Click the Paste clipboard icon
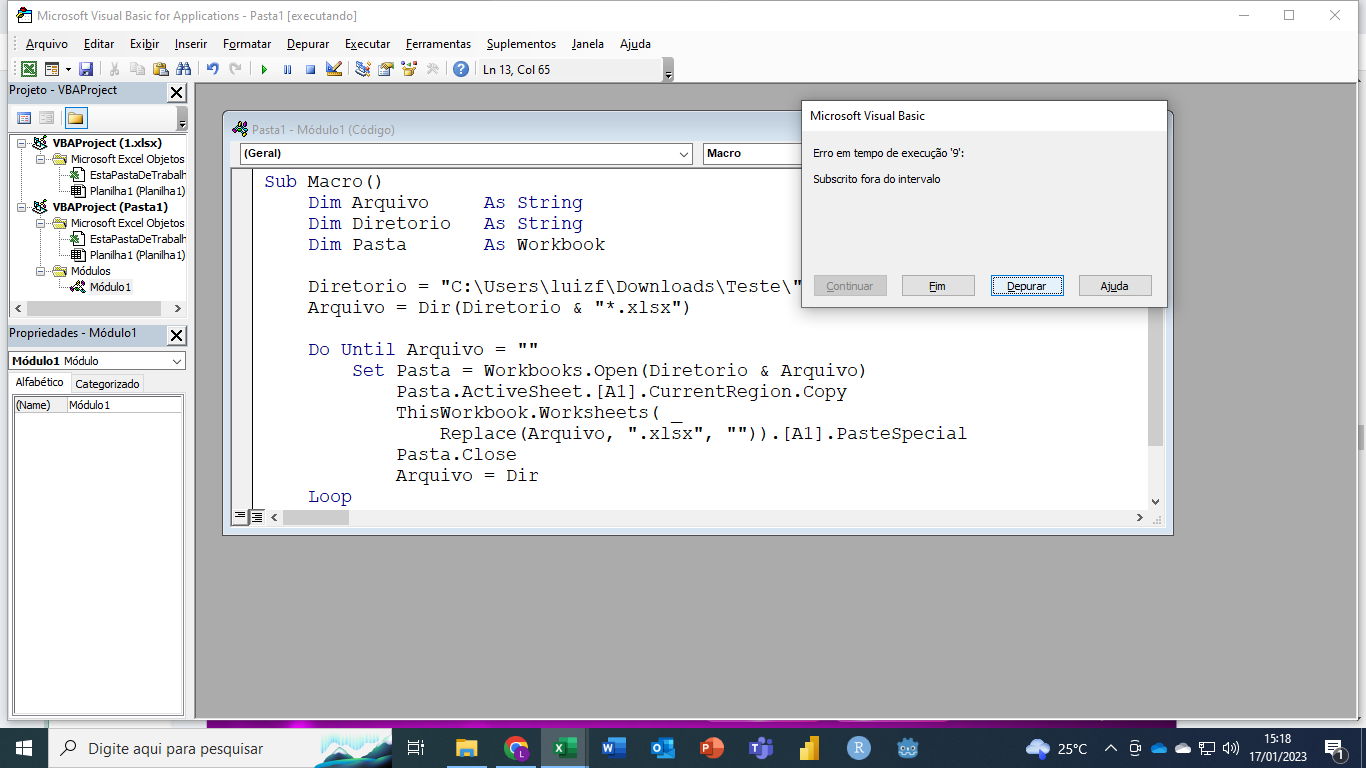 (x=160, y=69)
